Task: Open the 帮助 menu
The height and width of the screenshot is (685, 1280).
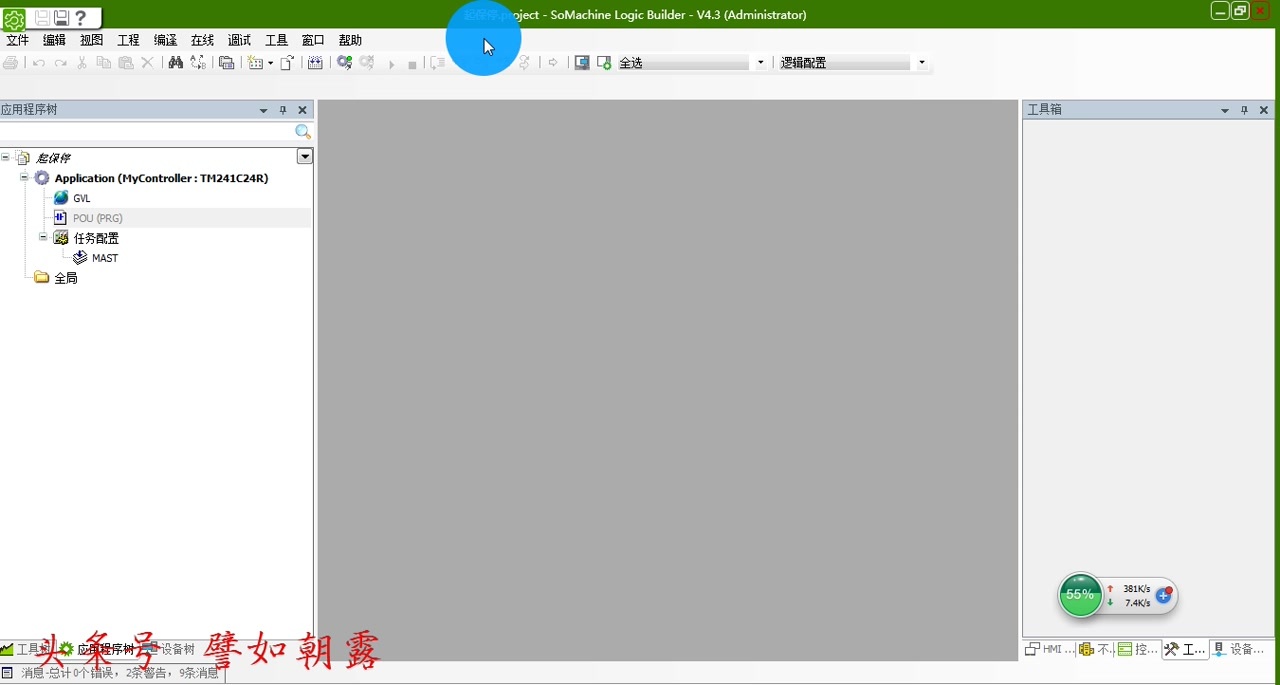Action: click(x=350, y=40)
